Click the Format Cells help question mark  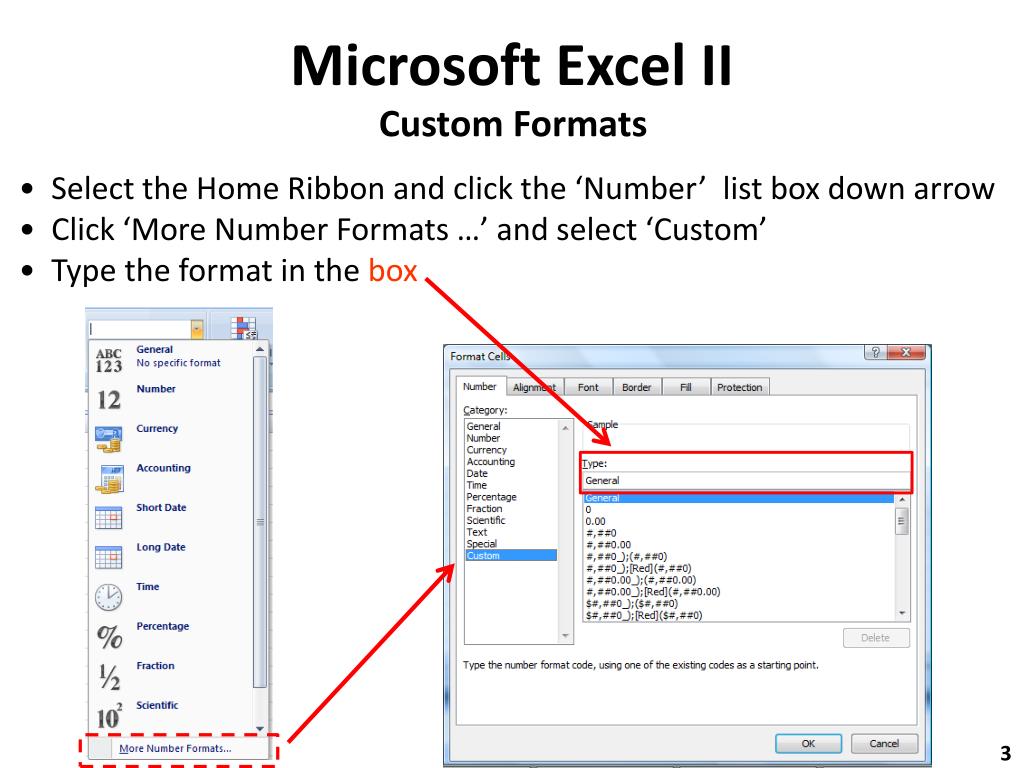(x=876, y=353)
